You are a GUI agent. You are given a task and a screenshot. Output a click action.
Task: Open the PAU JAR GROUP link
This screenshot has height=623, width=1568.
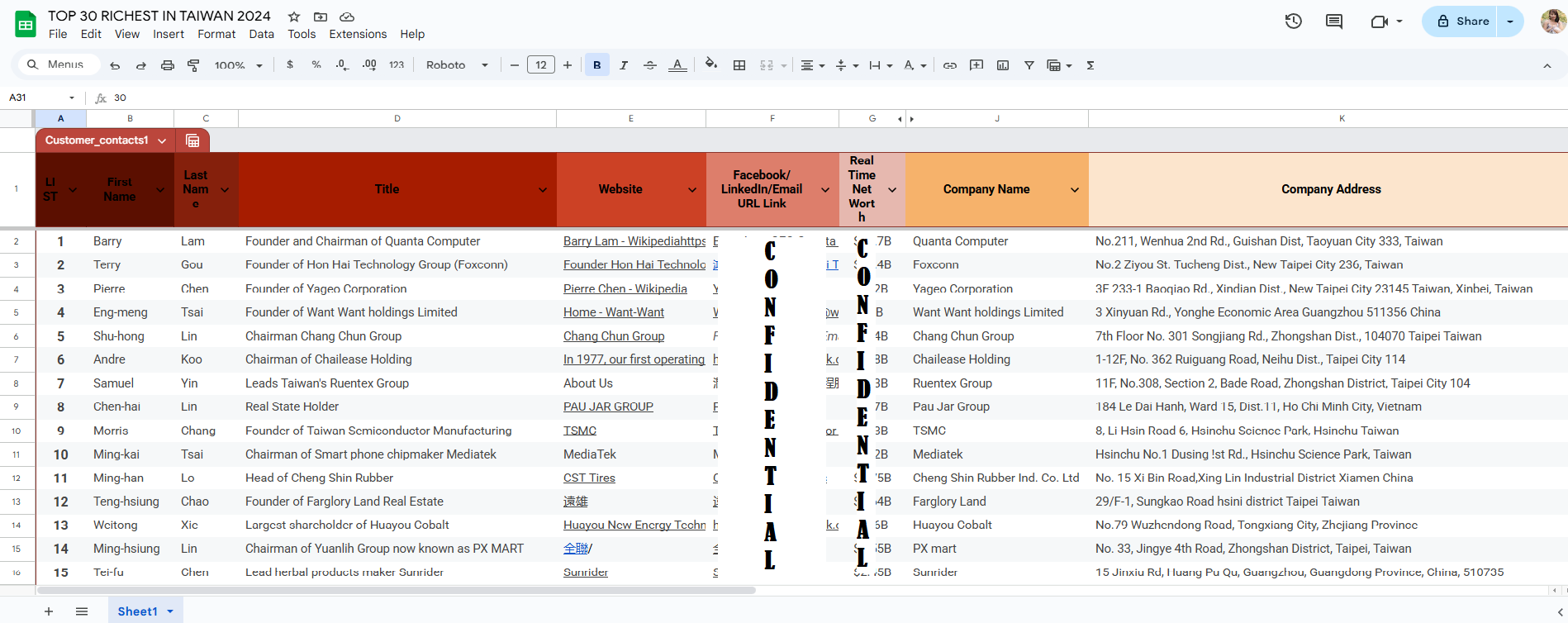click(x=608, y=407)
